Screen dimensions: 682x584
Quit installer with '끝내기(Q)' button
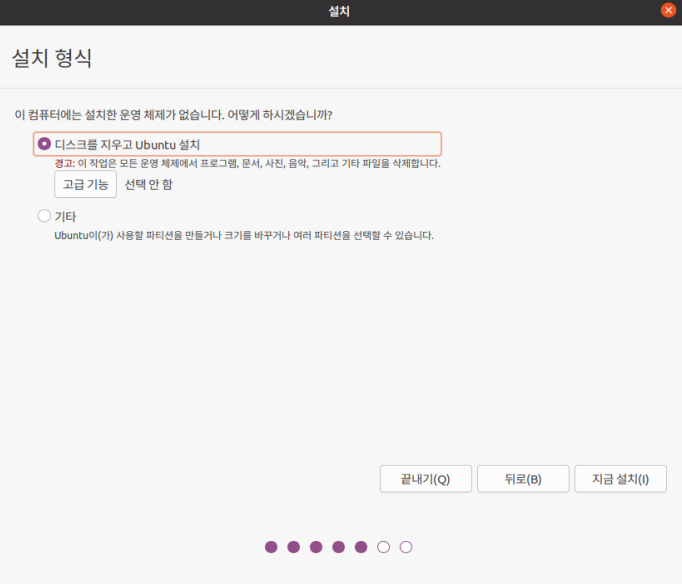click(x=425, y=479)
